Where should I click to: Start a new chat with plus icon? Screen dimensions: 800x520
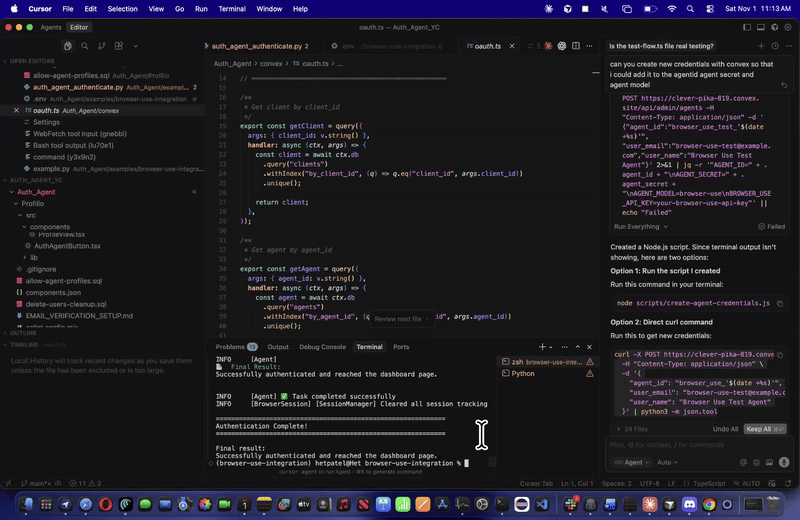pyautogui.click(x=761, y=46)
